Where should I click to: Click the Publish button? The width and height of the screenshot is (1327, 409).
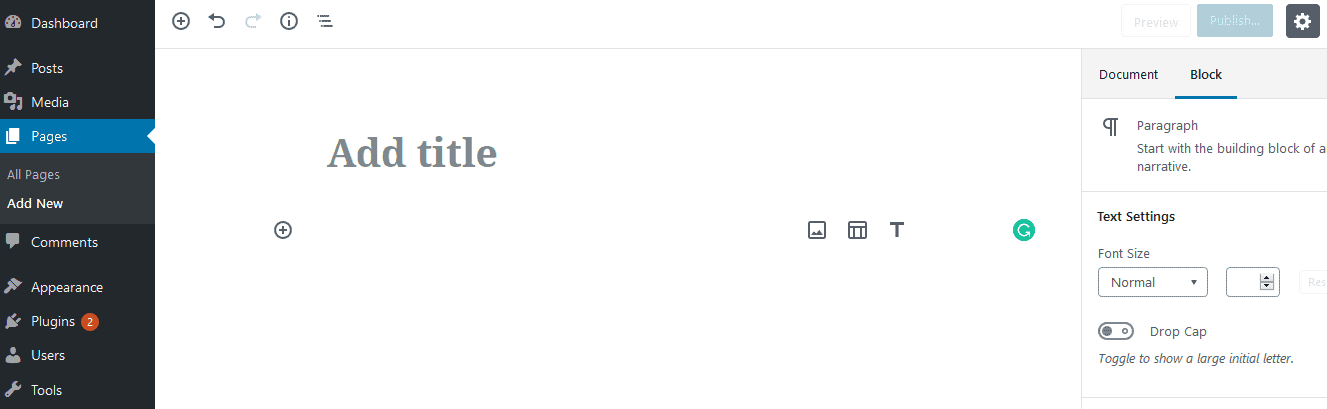[1235, 21]
